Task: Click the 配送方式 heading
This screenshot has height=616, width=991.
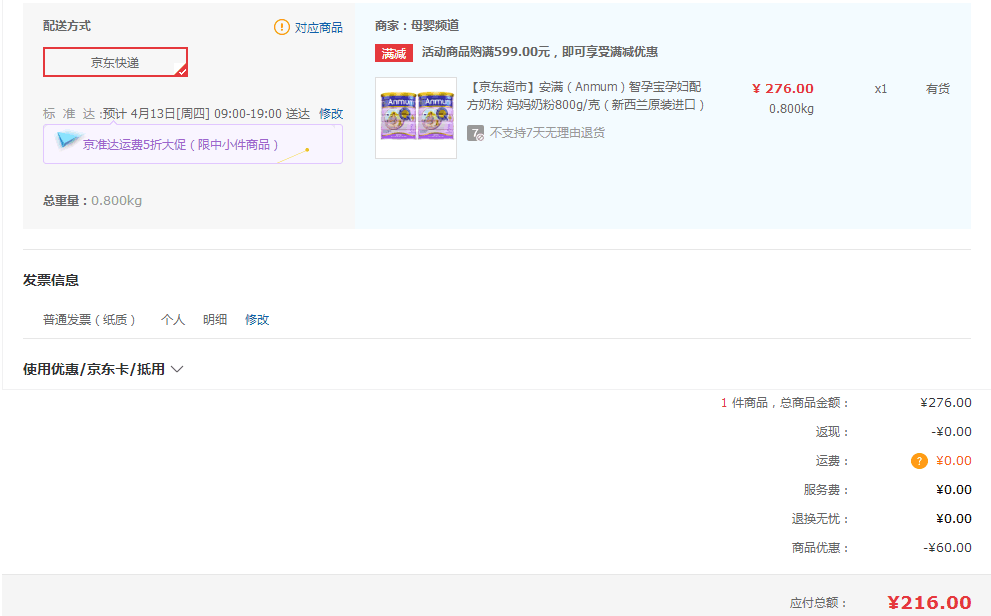Action: 67,26
